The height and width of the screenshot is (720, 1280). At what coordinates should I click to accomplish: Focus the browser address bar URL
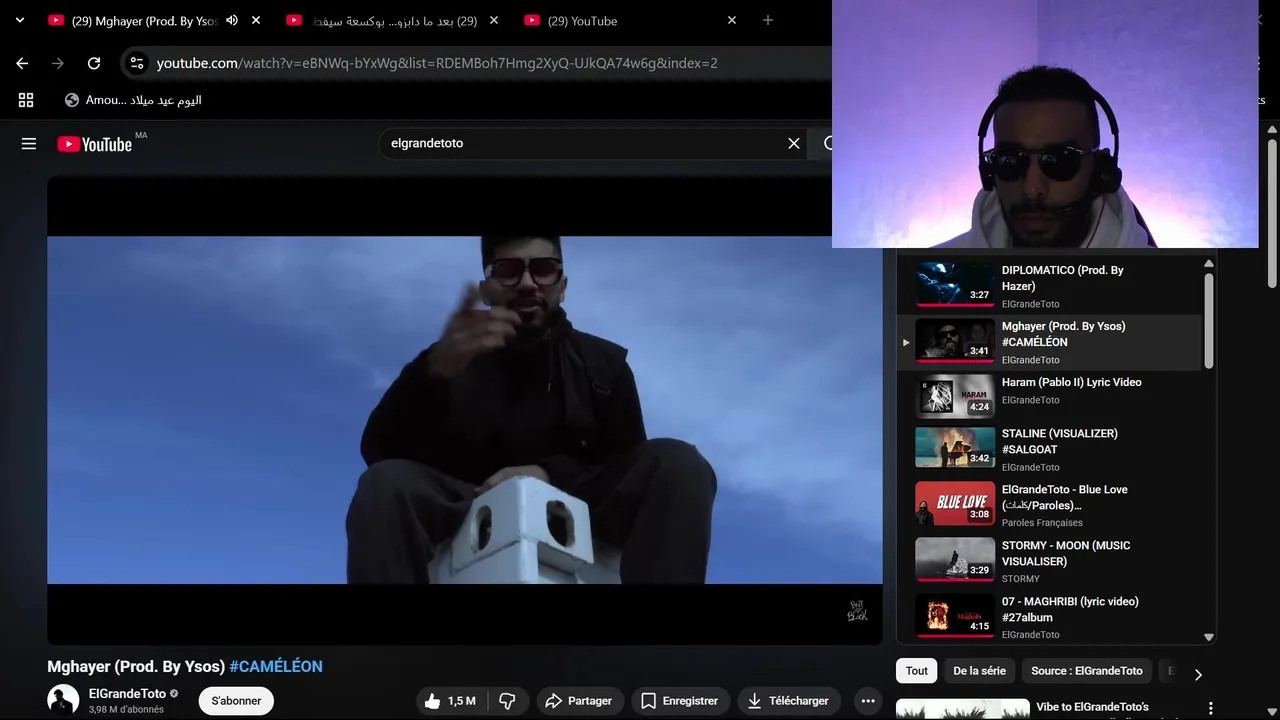[437, 63]
